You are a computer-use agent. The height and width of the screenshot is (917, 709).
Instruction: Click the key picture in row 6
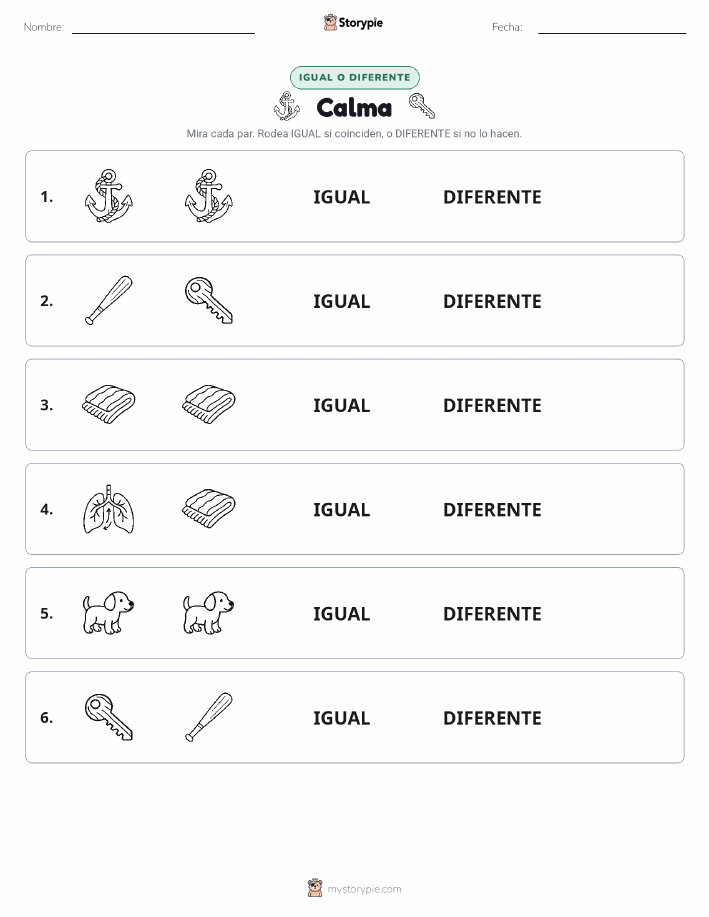click(x=109, y=717)
